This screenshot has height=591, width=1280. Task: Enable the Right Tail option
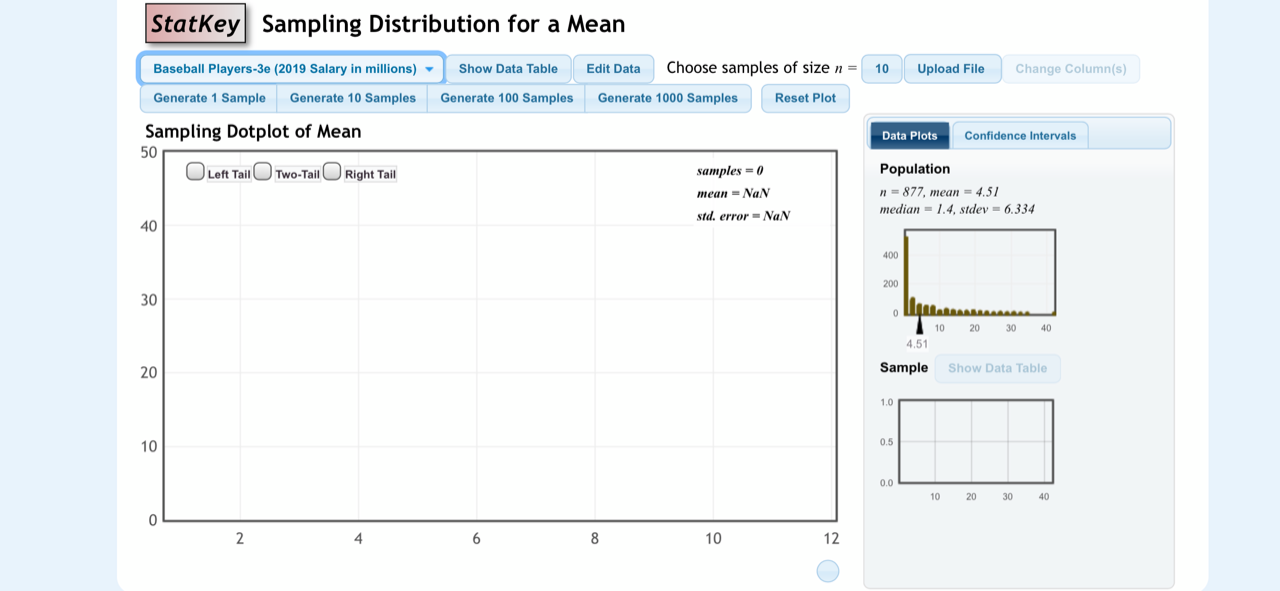pyautogui.click(x=332, y=172)
